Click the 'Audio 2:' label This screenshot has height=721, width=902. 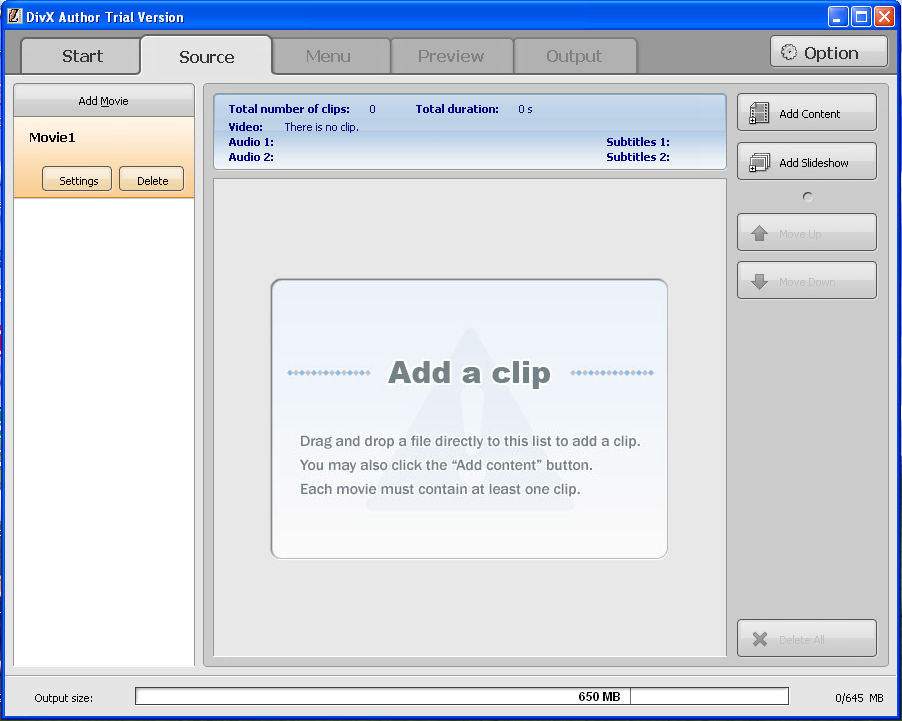click(x=251, y=157)
